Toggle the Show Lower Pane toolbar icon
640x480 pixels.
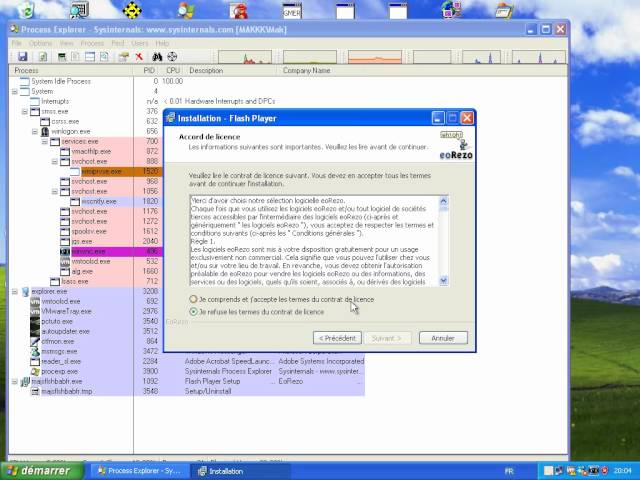point(90,57)
